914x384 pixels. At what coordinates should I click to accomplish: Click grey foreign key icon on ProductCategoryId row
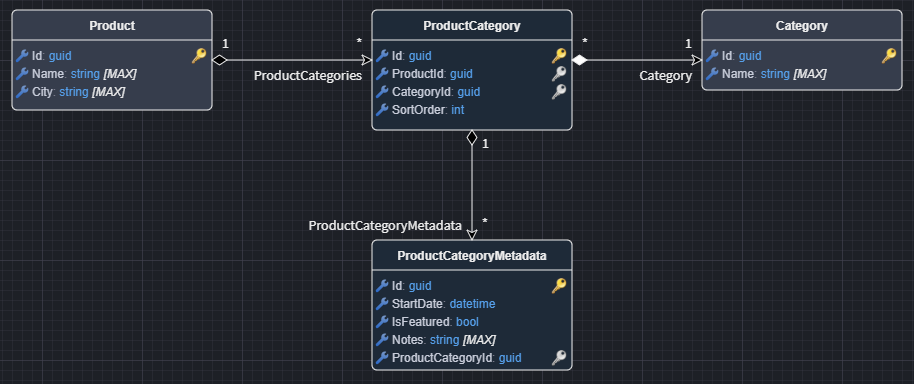[x=559, y=358]
